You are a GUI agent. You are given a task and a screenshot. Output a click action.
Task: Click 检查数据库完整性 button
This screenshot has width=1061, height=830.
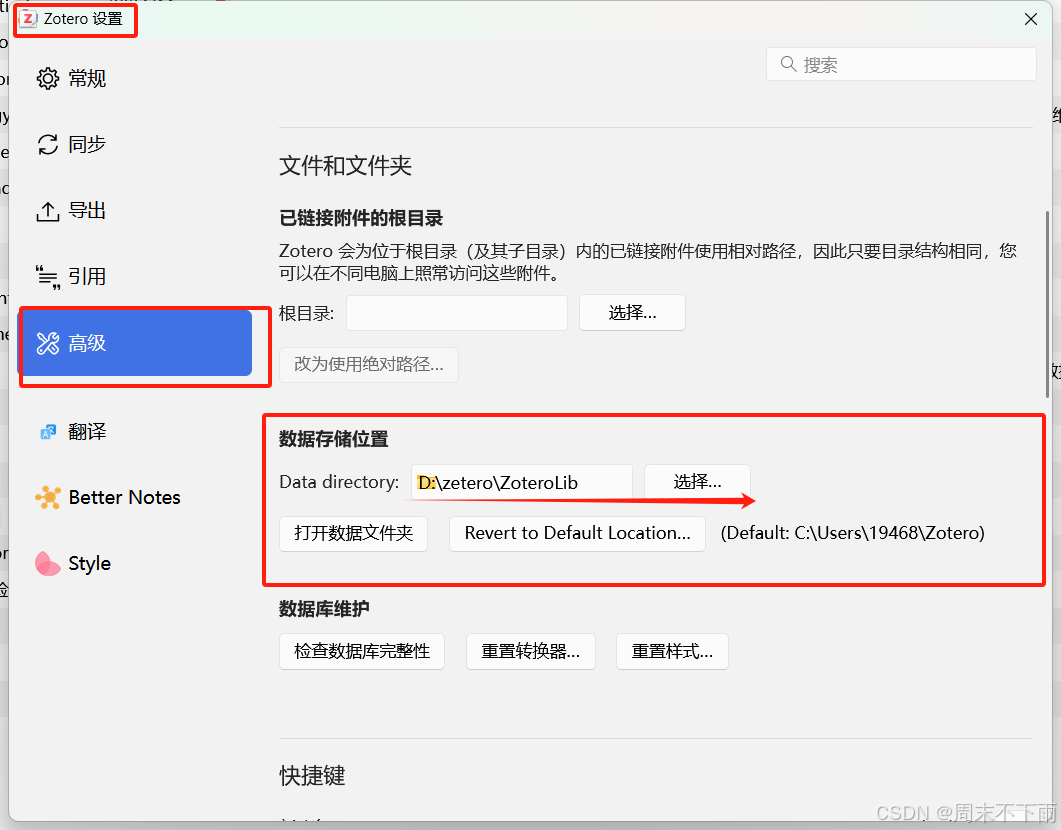click(x=362, y=651)
